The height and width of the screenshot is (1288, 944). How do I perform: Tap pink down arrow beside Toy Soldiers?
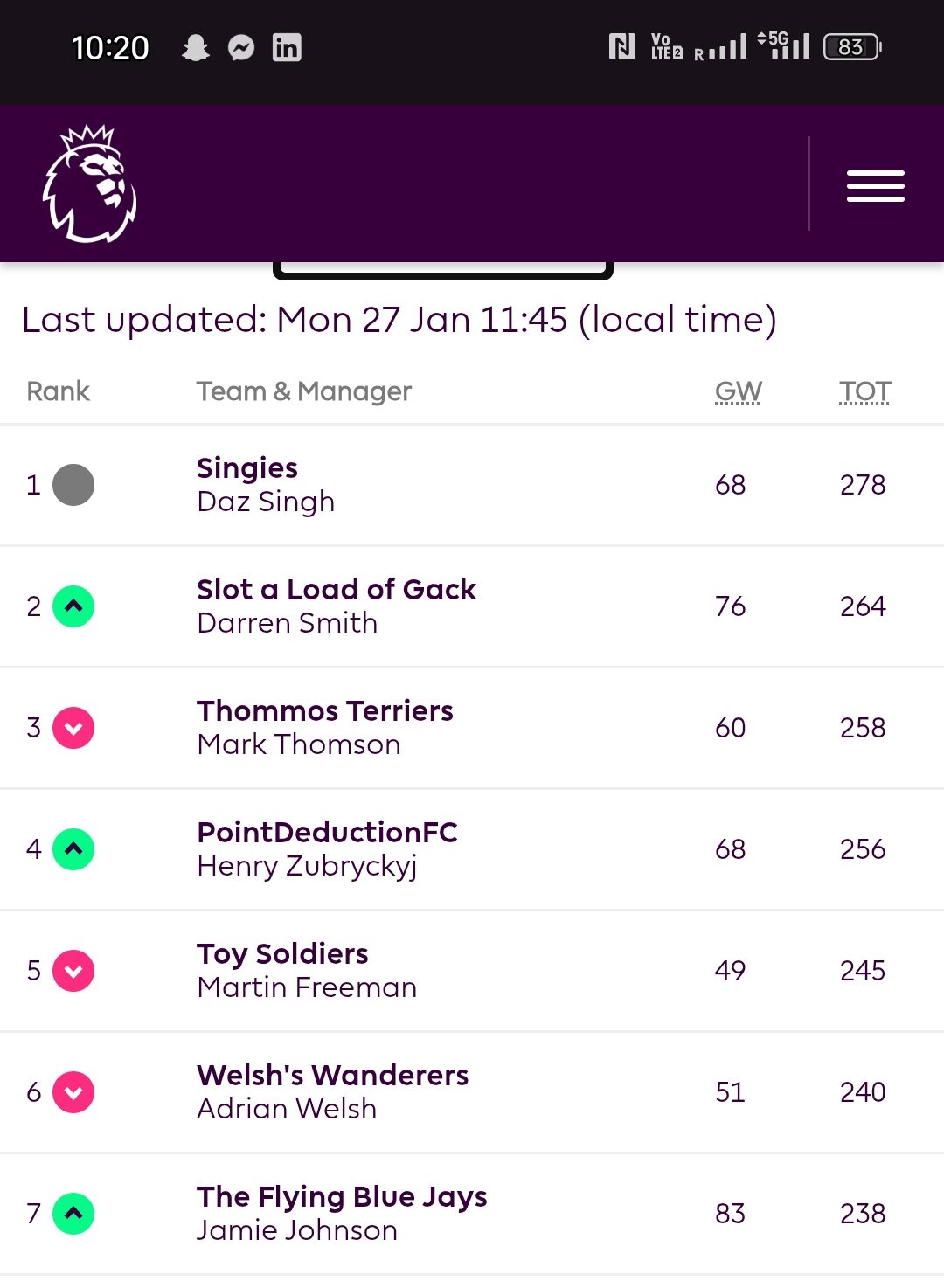(x=73, y=971)
